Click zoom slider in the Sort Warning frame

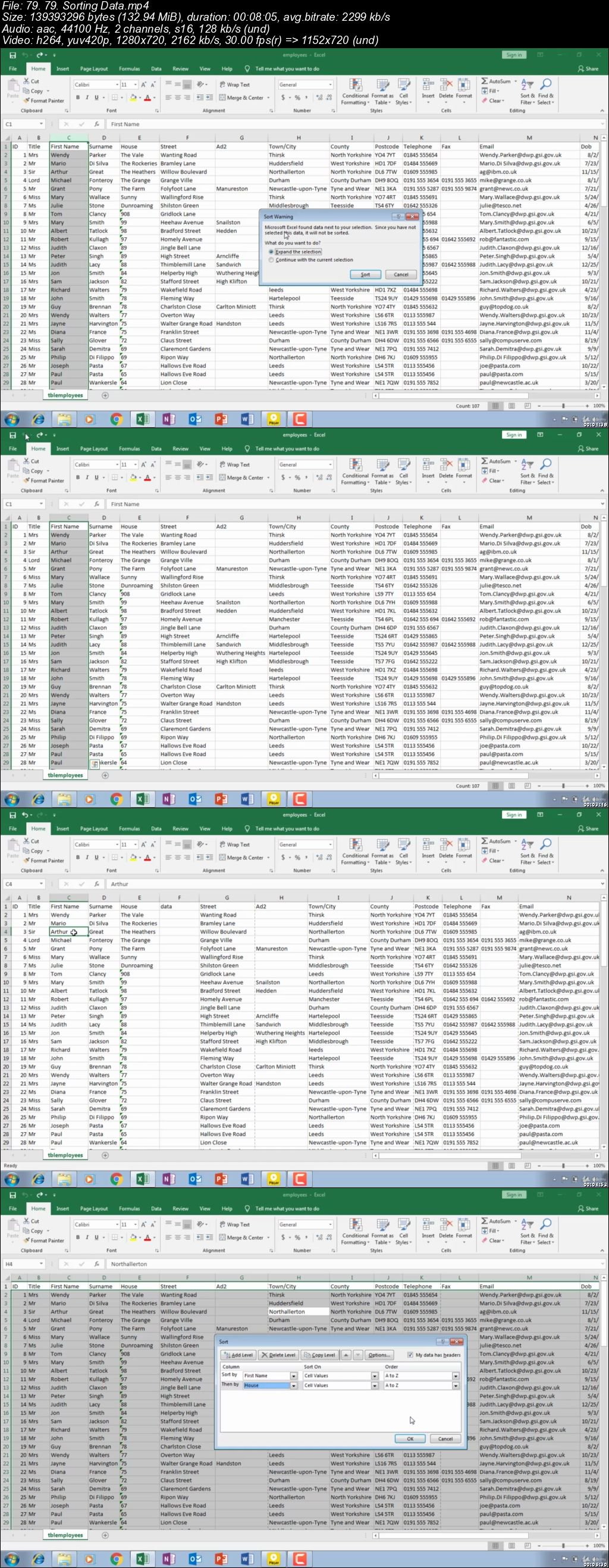[563, 406]
